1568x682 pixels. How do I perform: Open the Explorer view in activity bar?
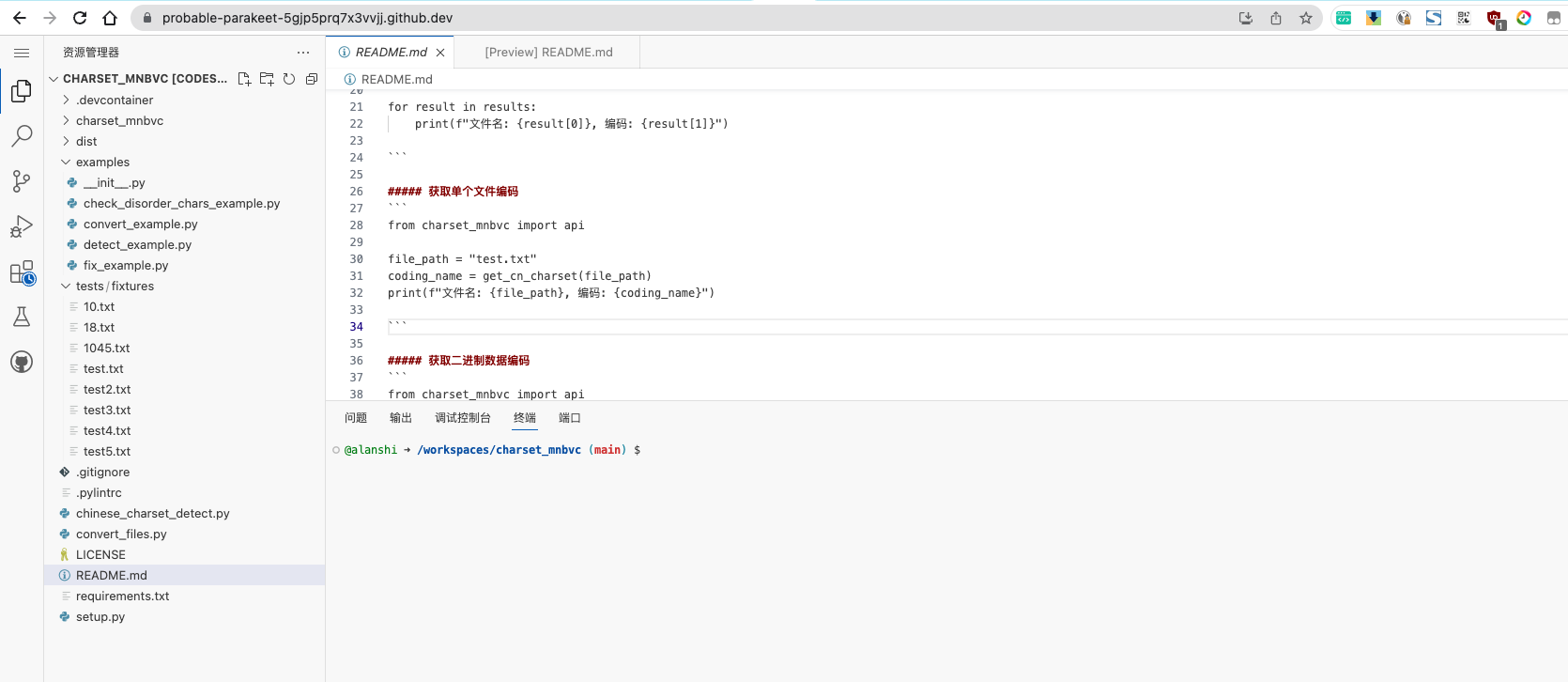22,90
